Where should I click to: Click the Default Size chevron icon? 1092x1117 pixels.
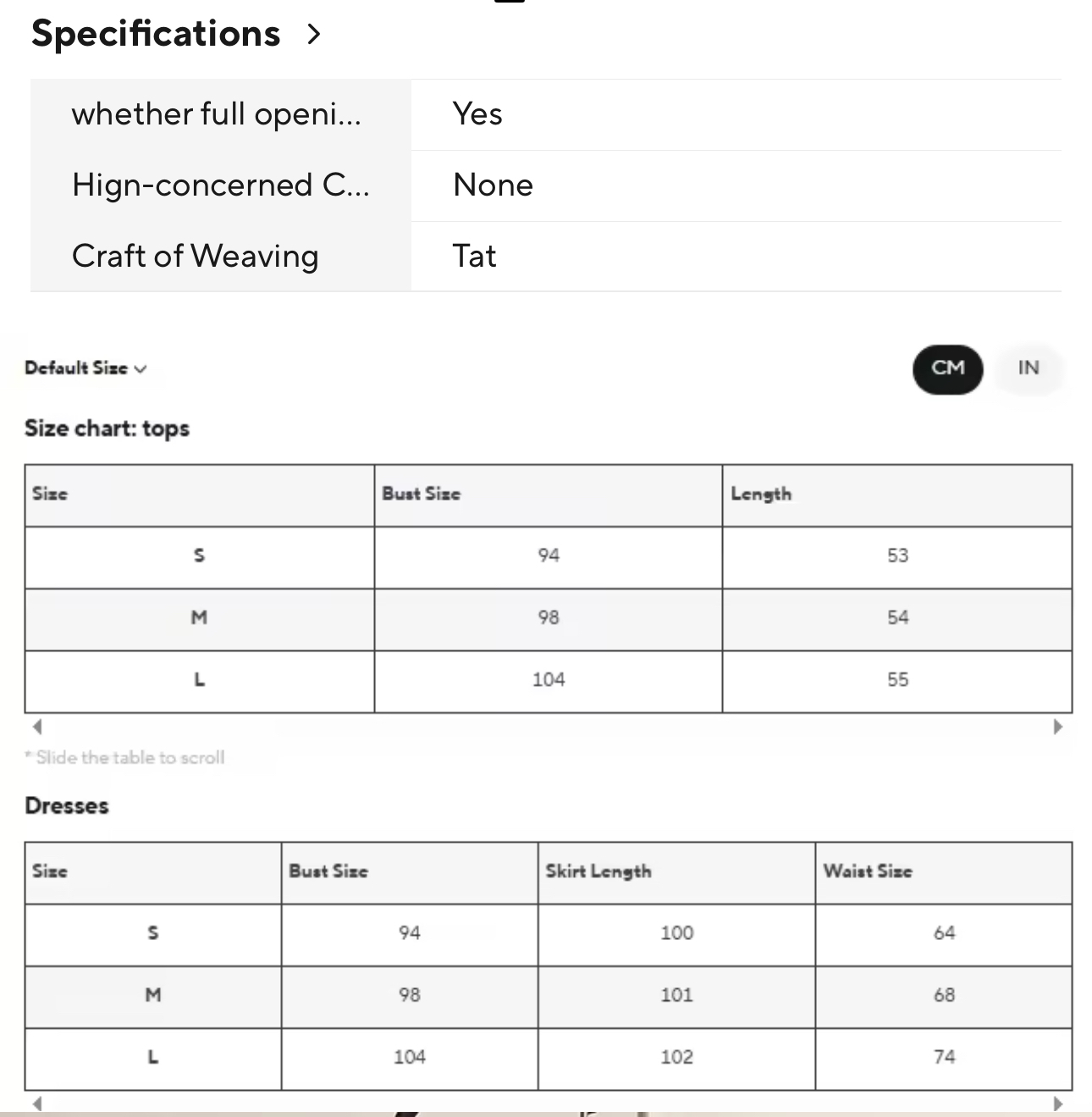point(141,368)
